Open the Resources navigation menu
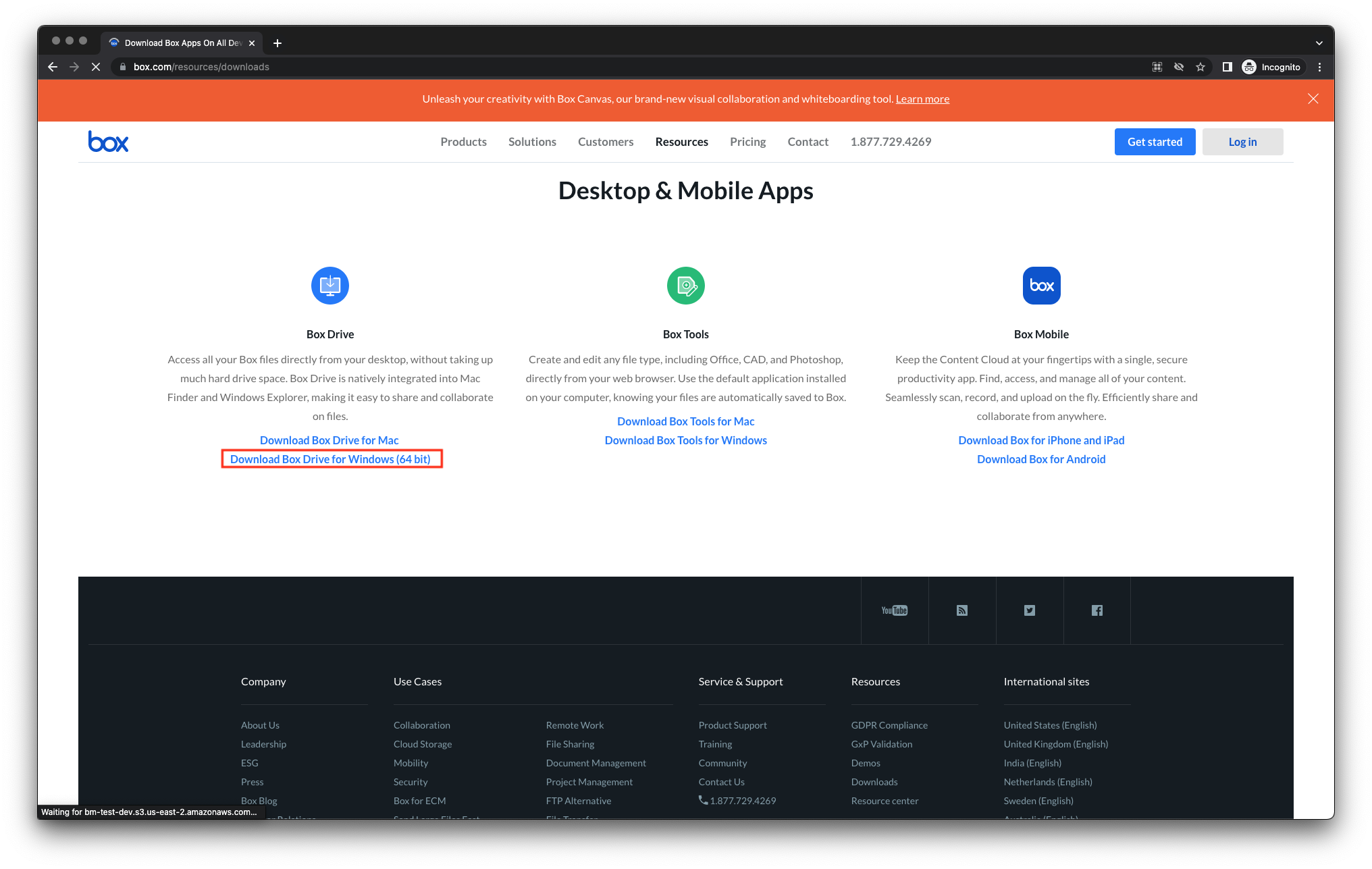1372x869 pixels. [681, 142]
